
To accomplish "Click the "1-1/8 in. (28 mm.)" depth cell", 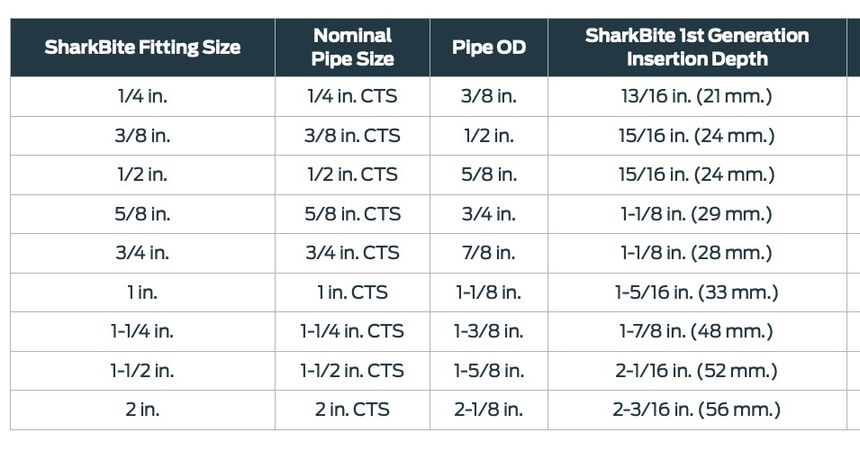I will click(x=696, y=253).
